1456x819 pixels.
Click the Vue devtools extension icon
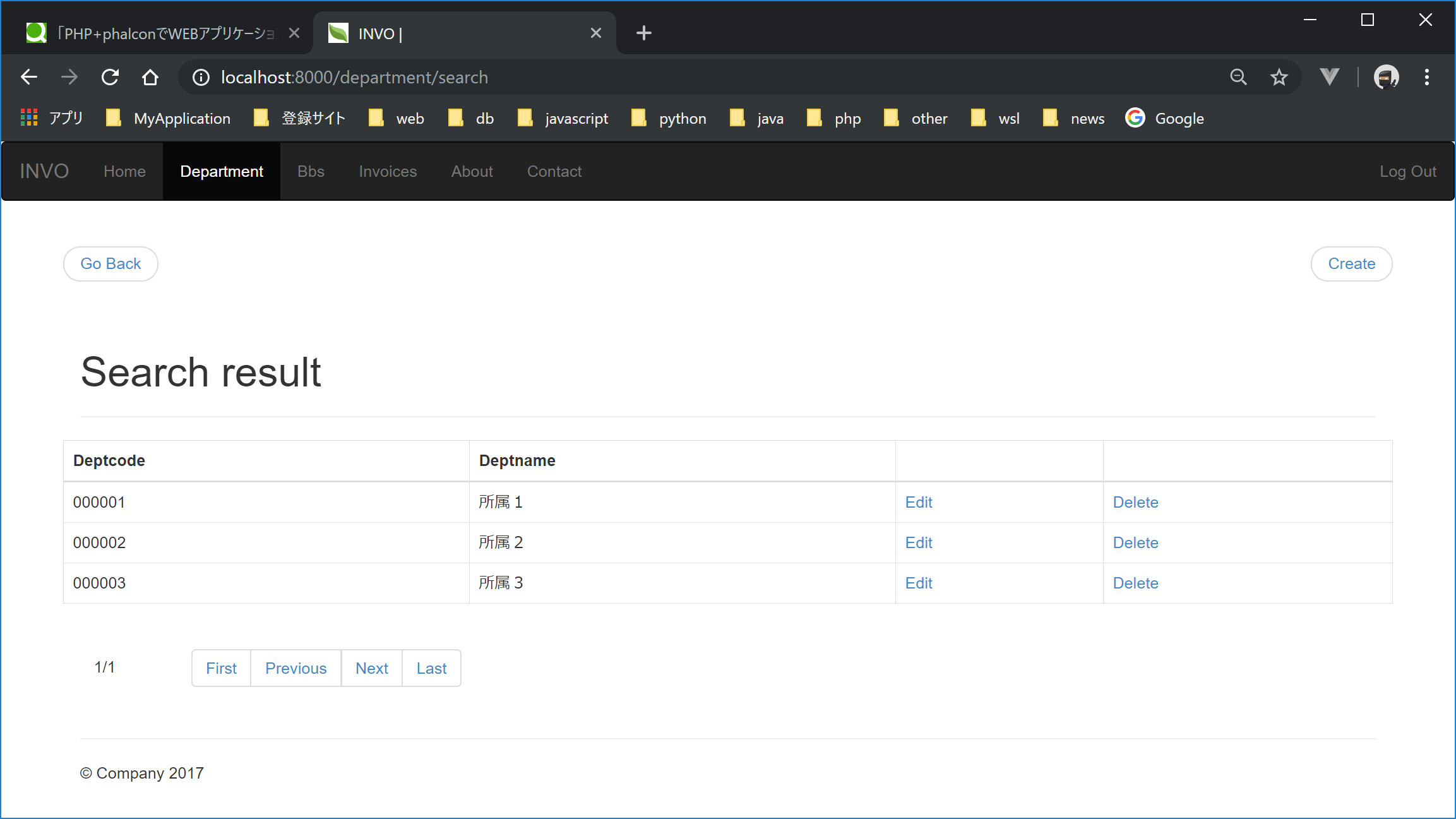[x=1329, y=77]
